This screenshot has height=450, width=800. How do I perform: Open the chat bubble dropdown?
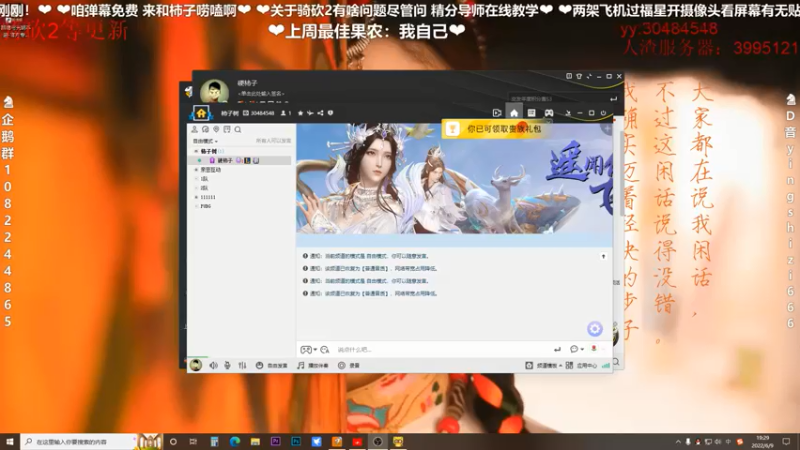[577, 349]
